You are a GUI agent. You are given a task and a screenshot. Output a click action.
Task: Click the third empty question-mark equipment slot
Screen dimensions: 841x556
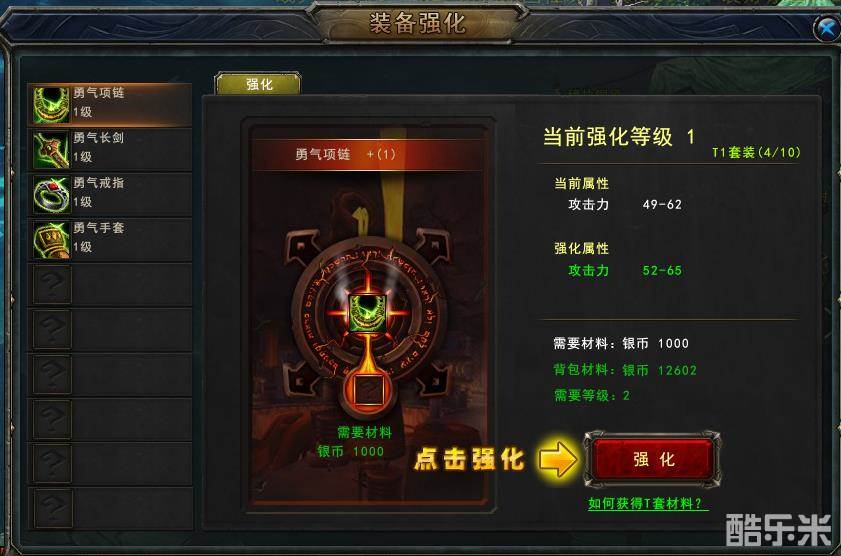click(52, 374)
